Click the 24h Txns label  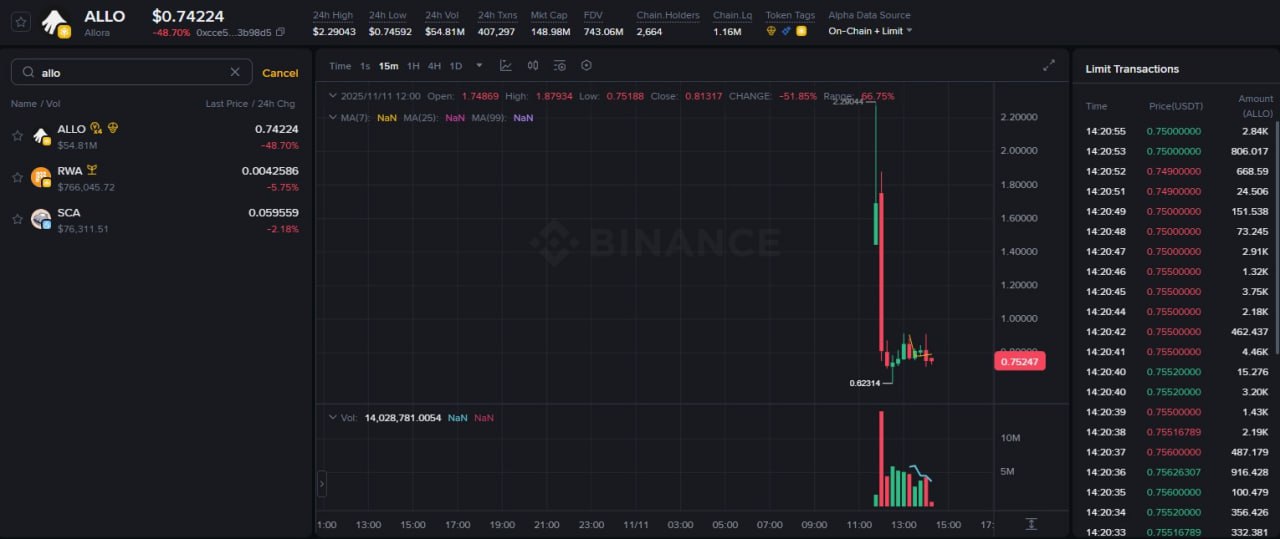tap(497, 16)
